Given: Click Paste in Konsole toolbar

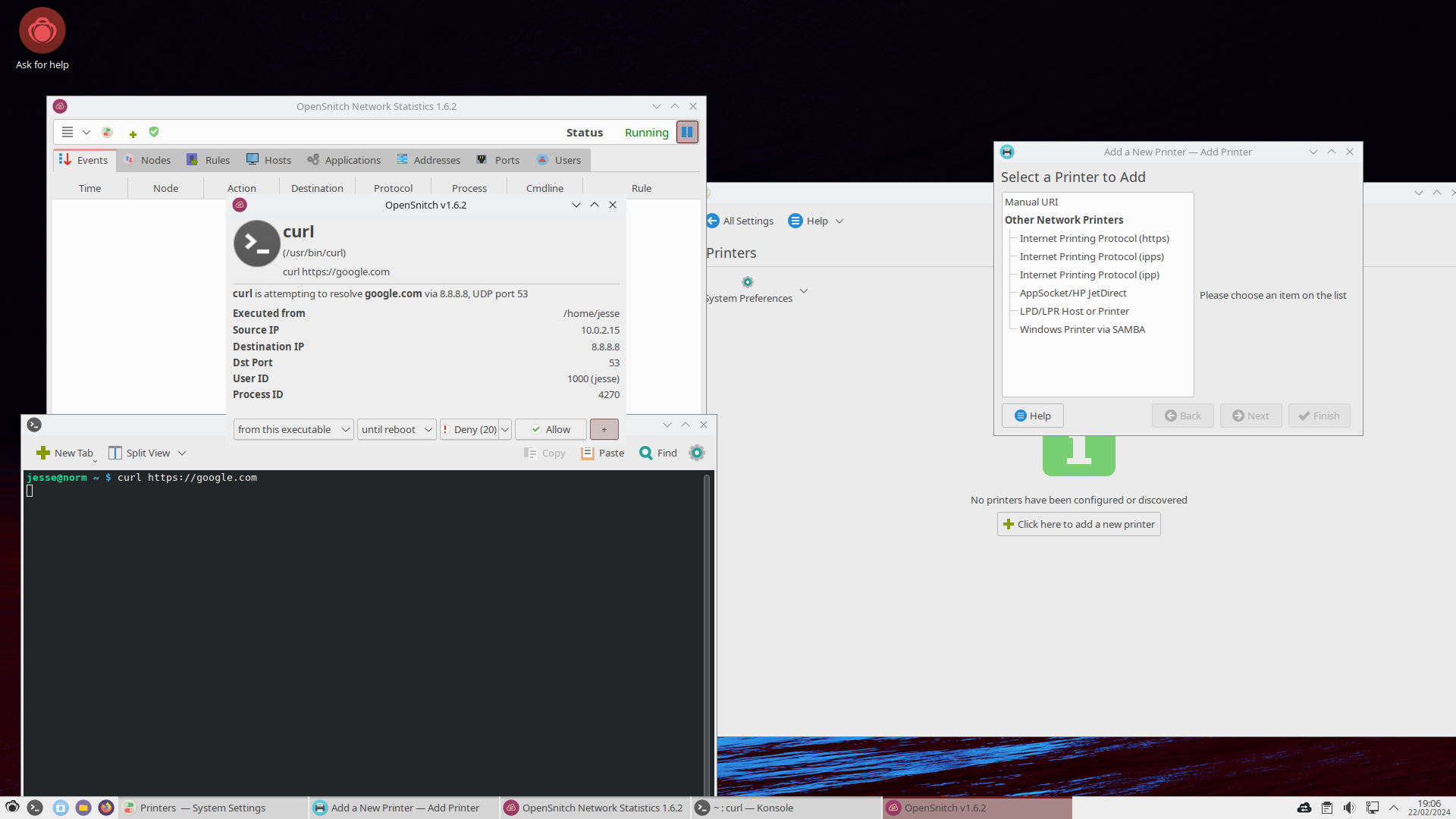Looking at the screenshot, I should point(603,453).
